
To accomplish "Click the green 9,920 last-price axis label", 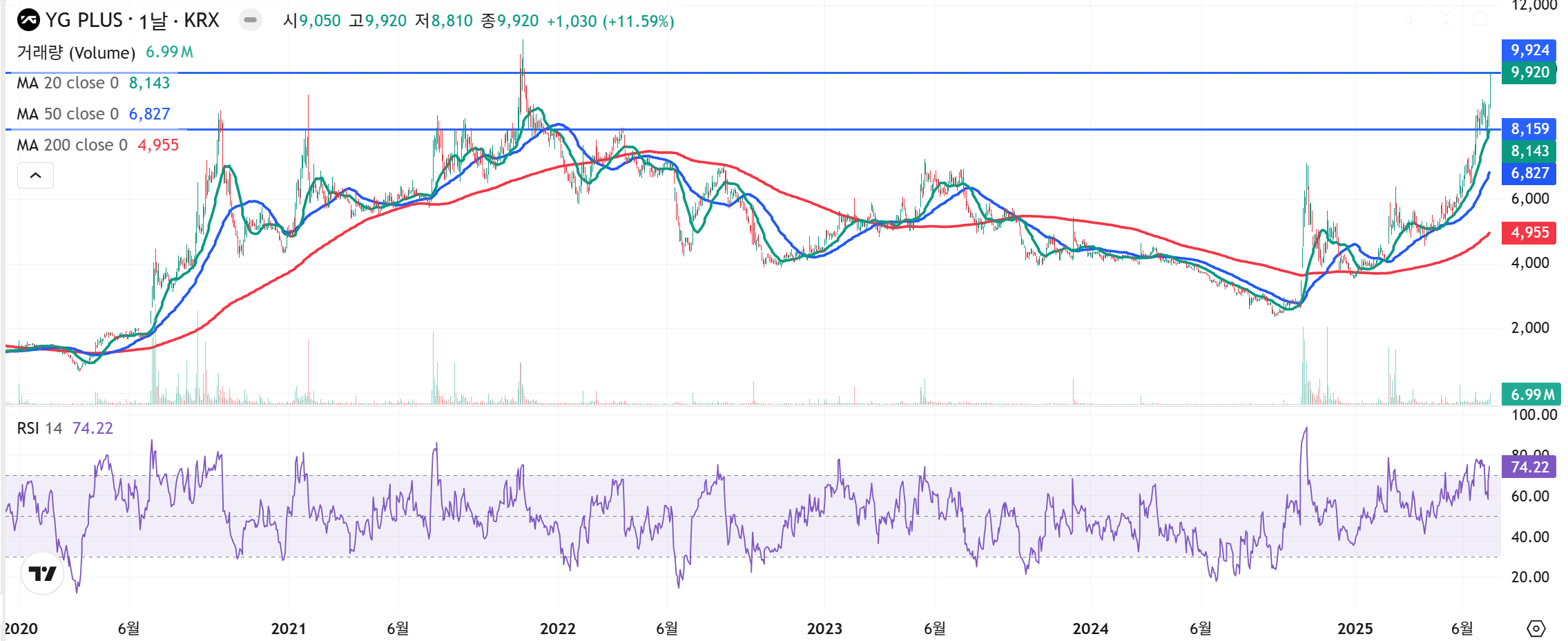I will pos(1529,73).
